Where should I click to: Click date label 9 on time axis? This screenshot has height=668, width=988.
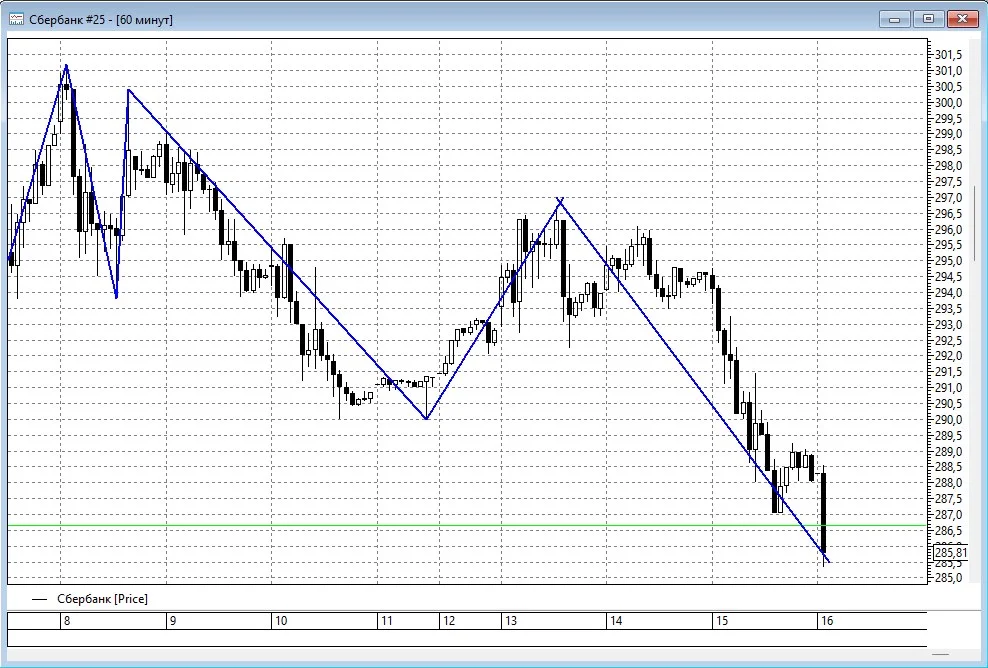[x=173, y=621]
